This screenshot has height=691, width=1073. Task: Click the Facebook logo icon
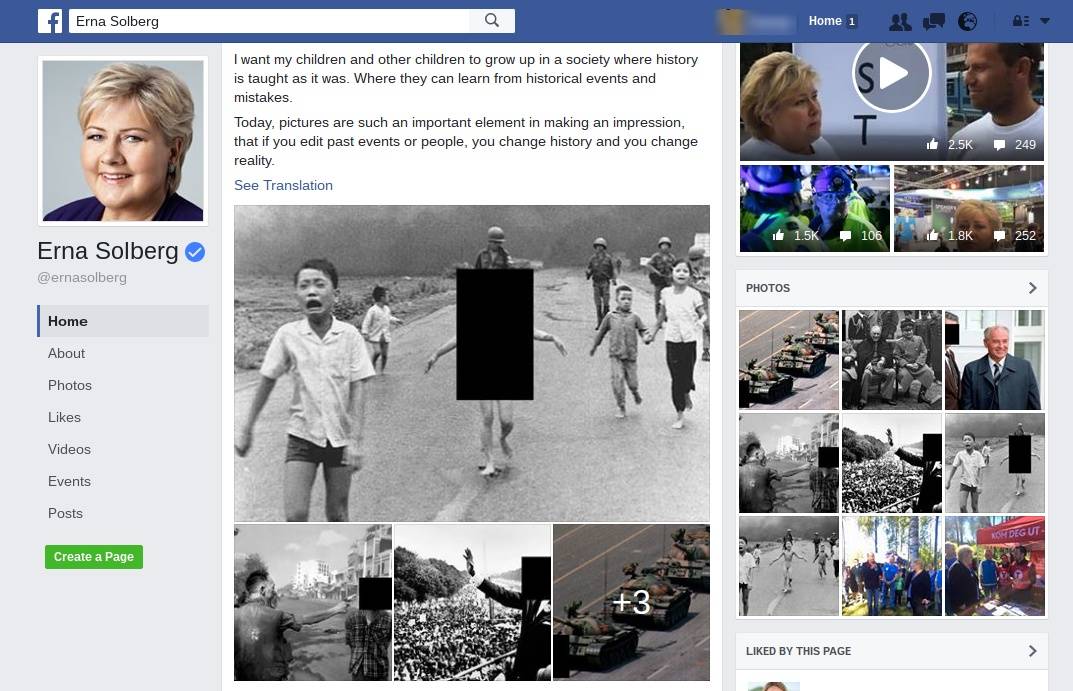[x=50, y=21]
